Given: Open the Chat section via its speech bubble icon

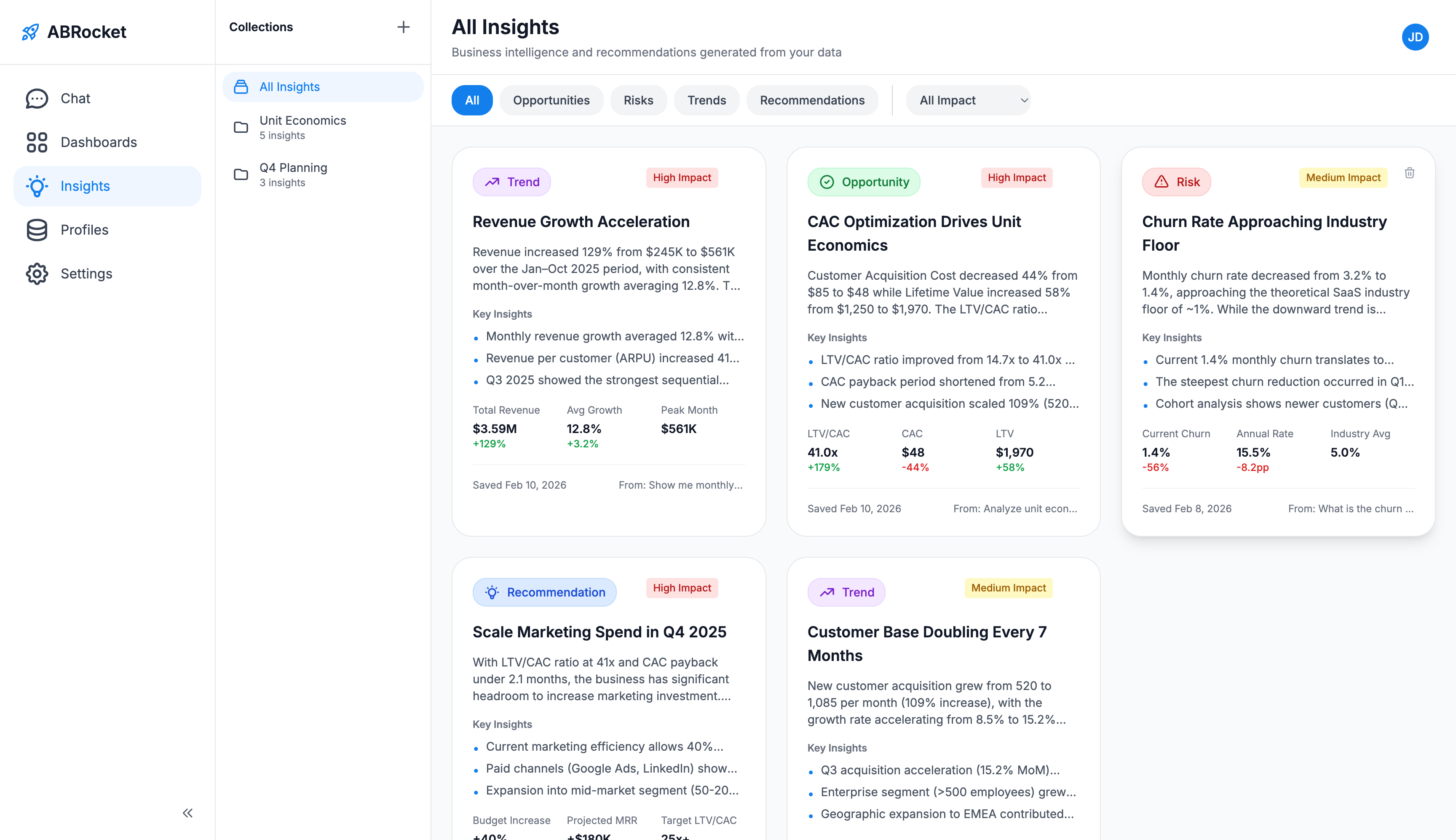Looking at the screenshot, I should 36,98.
